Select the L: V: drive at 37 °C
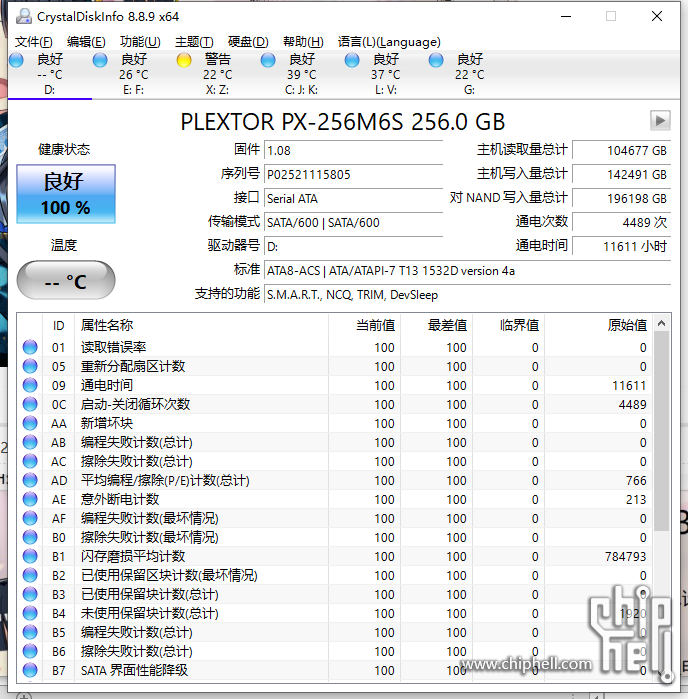Image resolution: width=688 pixels, height=699 pixels. coord(386,74)
